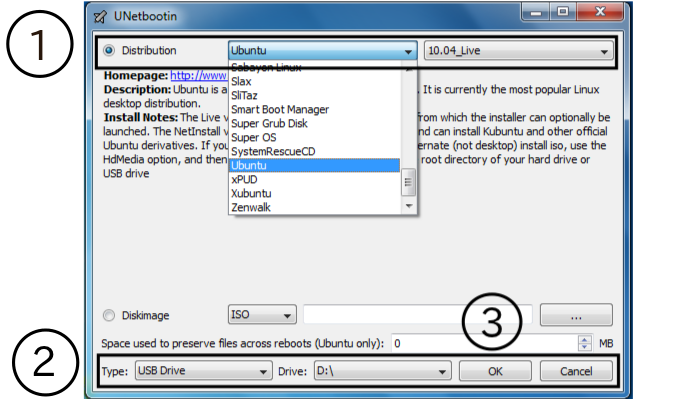Click the persistent space MB value field
Viewport: 700px width, 399px height.
tap(484, 343)
